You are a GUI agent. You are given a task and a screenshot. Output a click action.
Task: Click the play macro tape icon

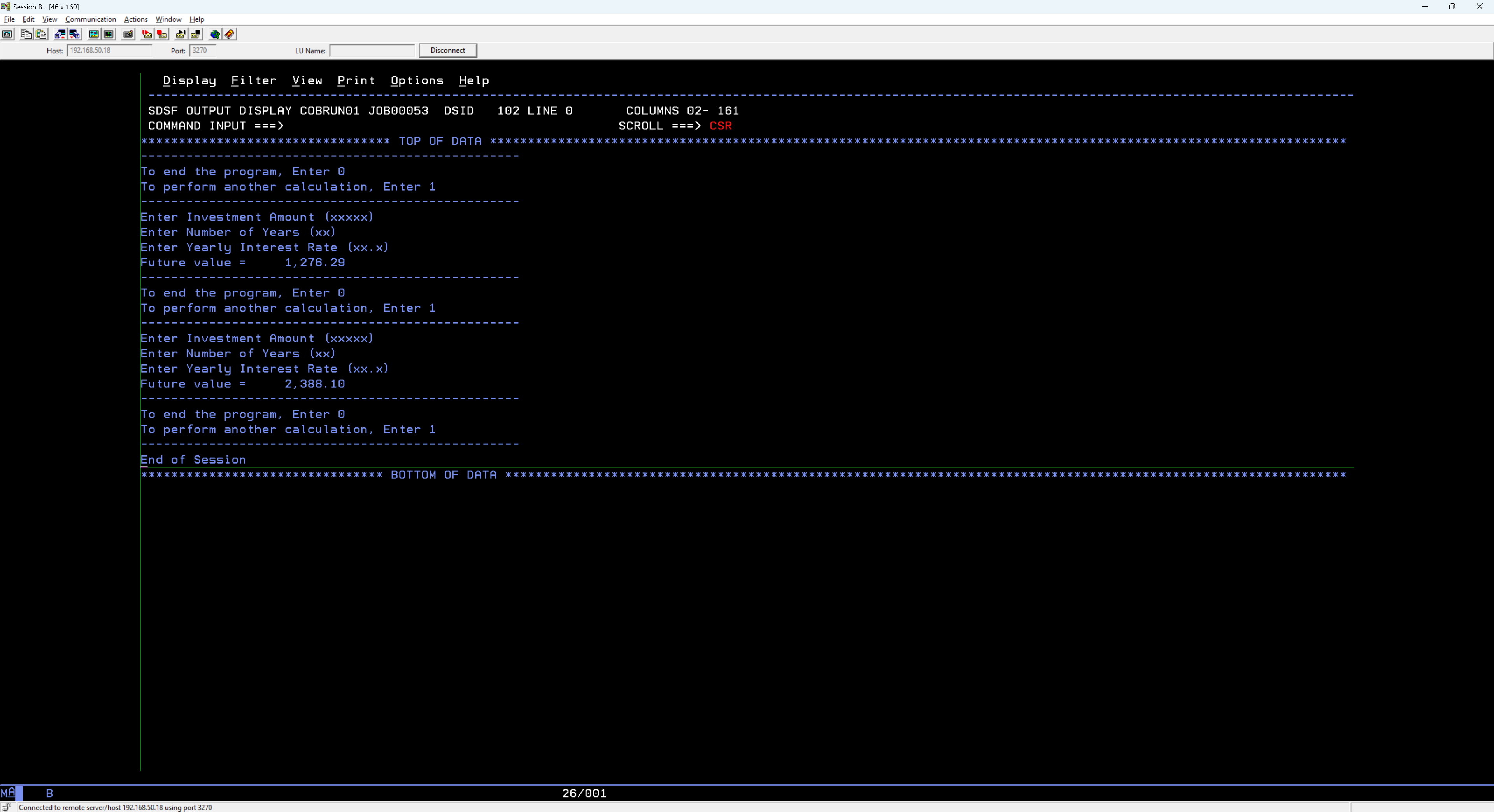181,34
